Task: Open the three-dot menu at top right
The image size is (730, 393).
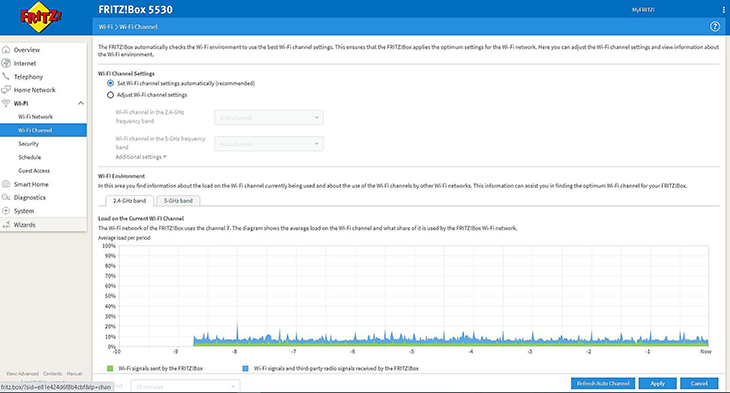Action: pyautogui.click(x=723, y=9)
